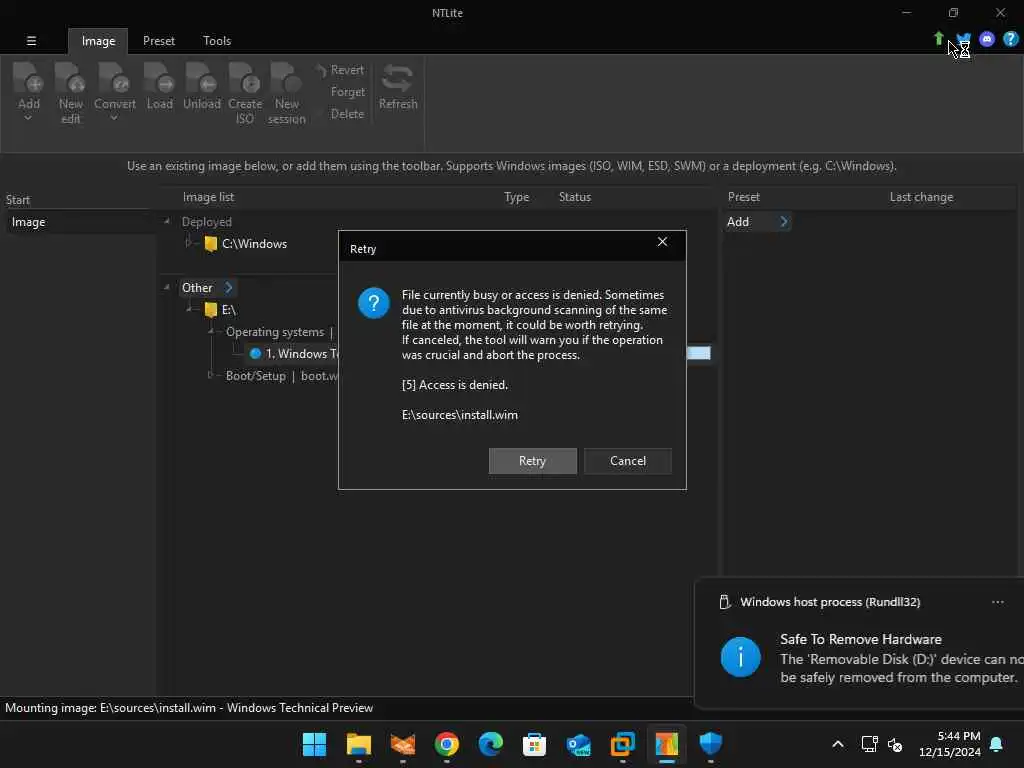Open clock and date in taskbar
The height and width of the screenshot is (768, 1024).
pyautogui.click(x=950, y=744)
